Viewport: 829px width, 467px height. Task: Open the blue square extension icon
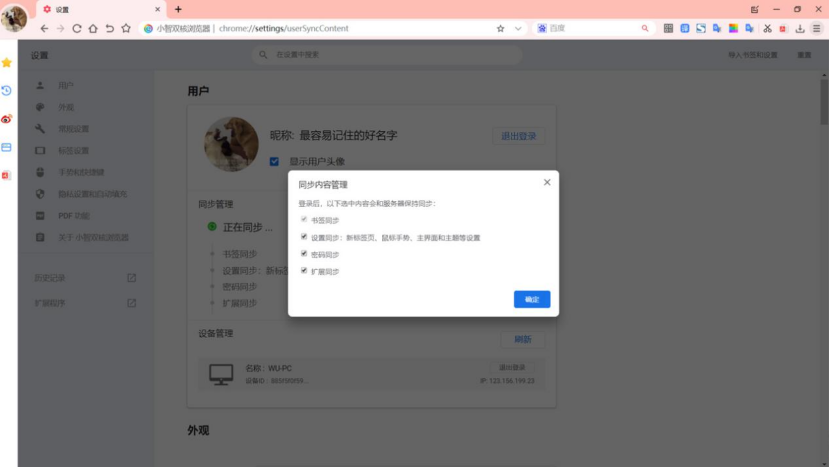[x=685, y=29]
